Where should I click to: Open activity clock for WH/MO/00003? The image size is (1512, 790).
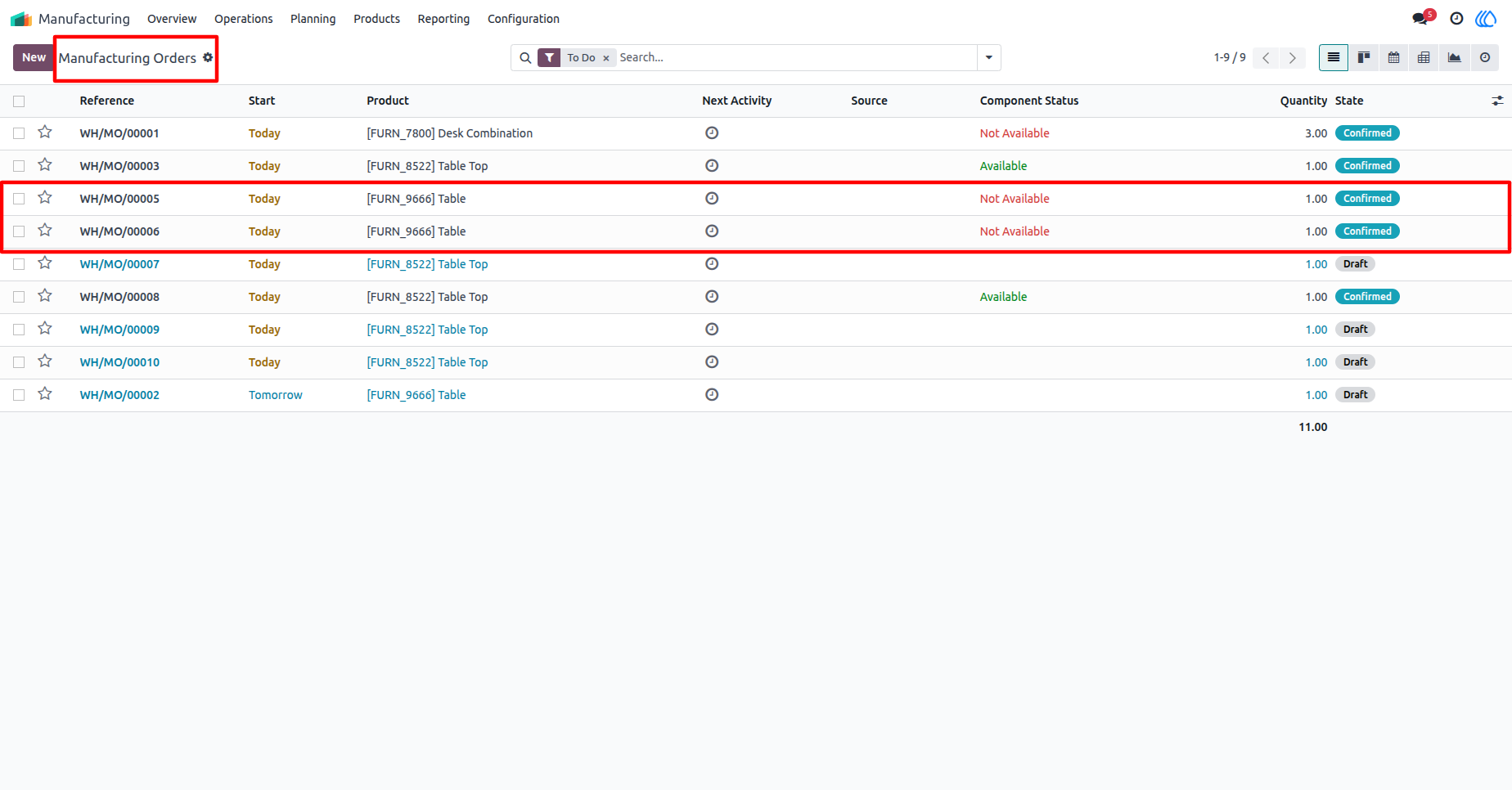[x=712, y=166]
